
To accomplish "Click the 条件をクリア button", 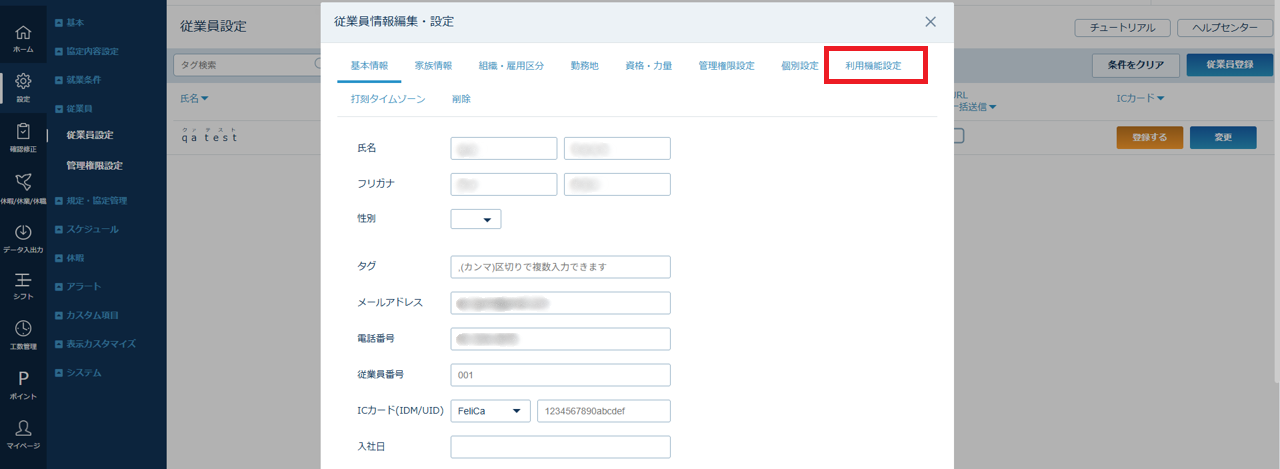I will (1135, 65).
